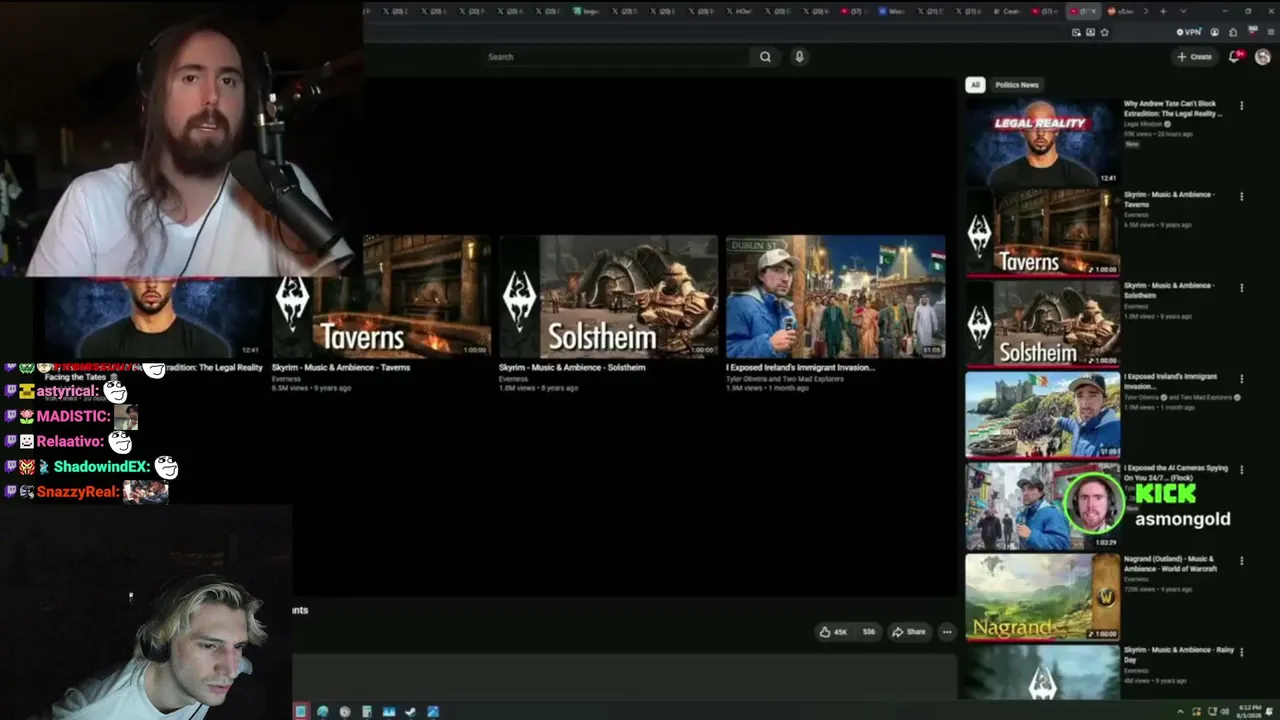Expand the browser tab list chevron
Screen dimensions: 1280x720
(1184, 11)
